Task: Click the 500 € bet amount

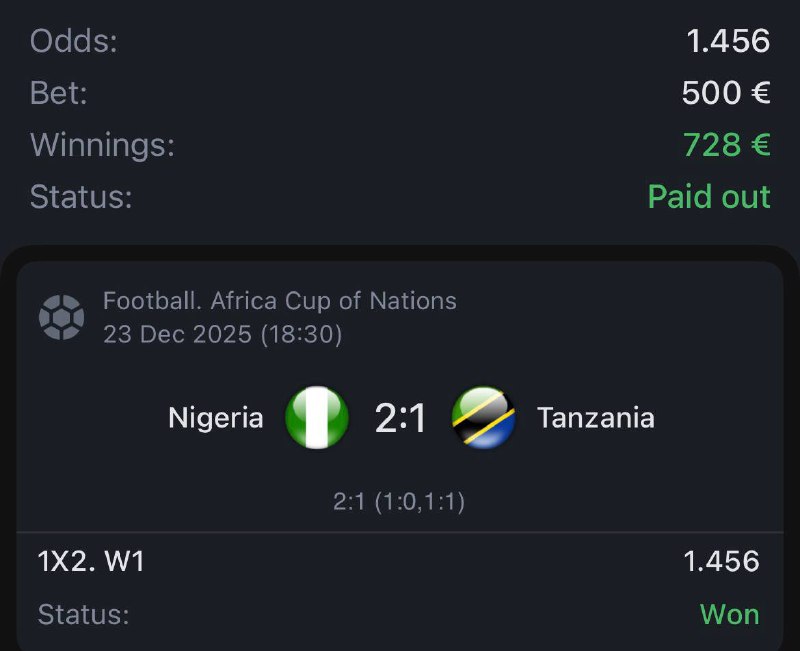Action: tap(726, 93)
